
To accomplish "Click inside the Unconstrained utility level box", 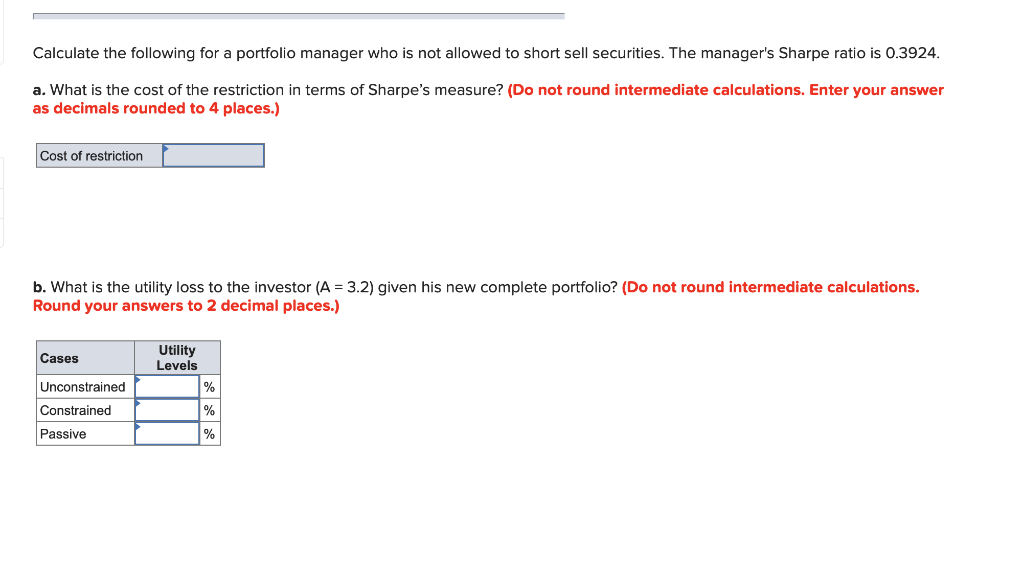I will (x=166, y=386).
